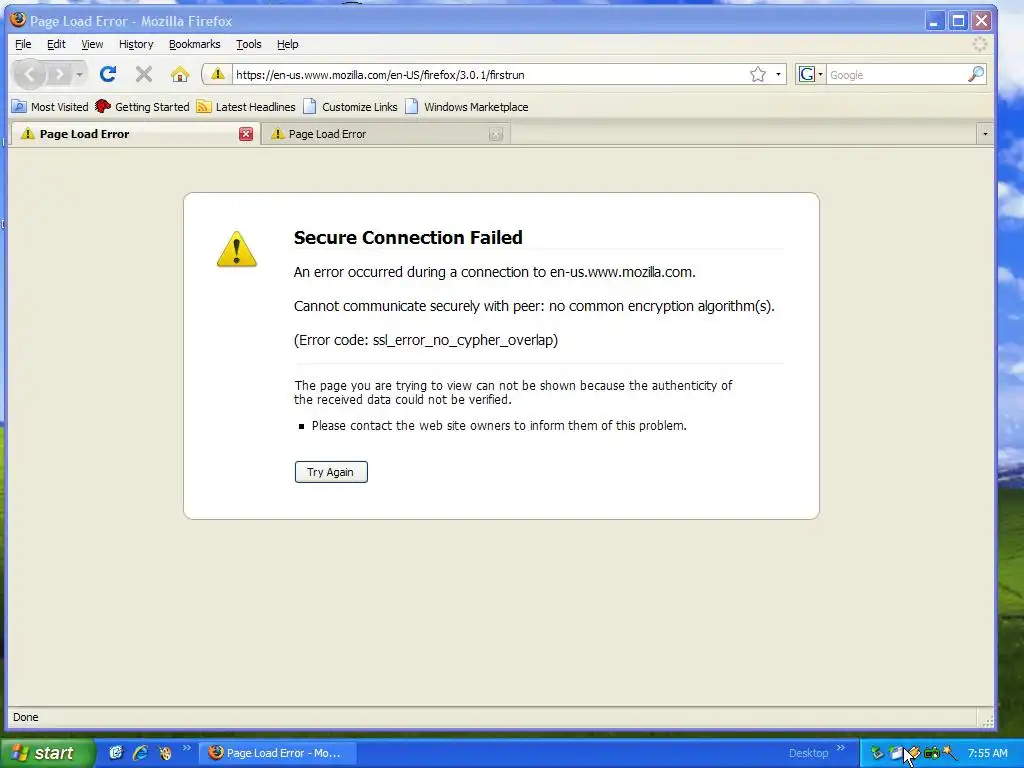The image size is (1024, 768).
Task: Click the battery-like system tray icon
Action: (x=932, y=753)
